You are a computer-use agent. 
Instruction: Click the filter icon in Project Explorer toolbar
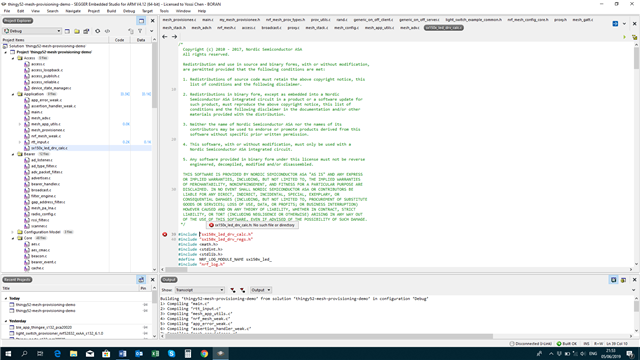140,31
